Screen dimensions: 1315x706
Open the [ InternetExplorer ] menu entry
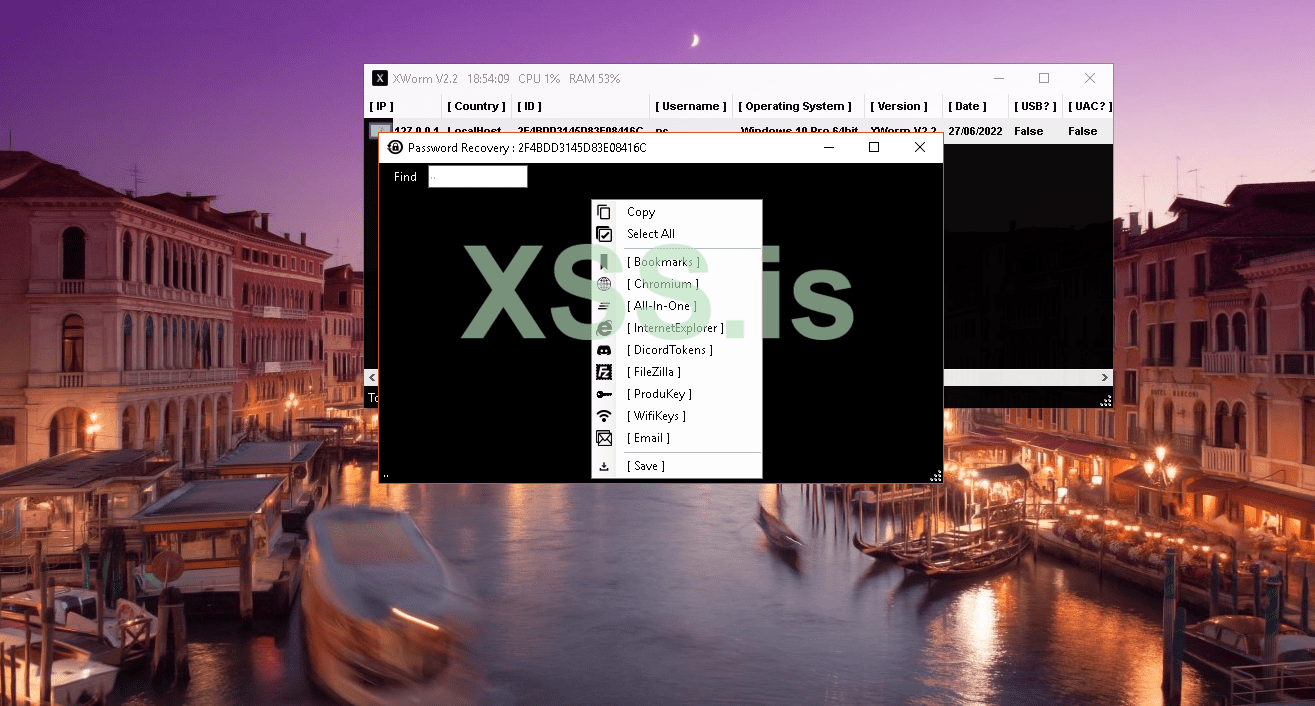click(675, 328)
